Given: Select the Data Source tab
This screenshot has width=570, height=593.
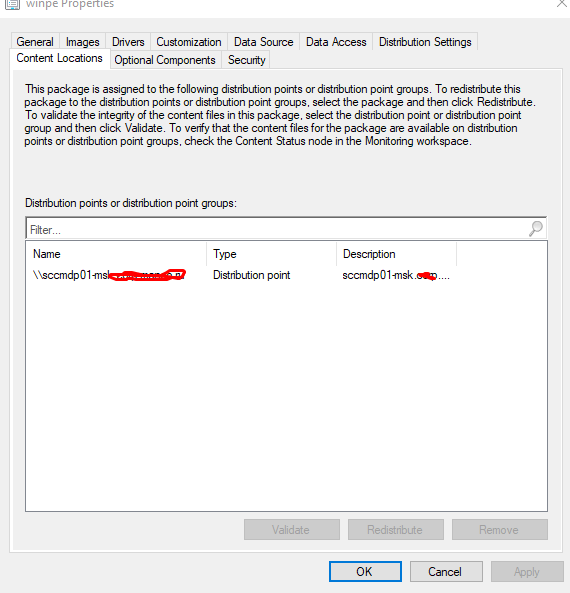Looking at the screenshot, I should coord(264,42).
